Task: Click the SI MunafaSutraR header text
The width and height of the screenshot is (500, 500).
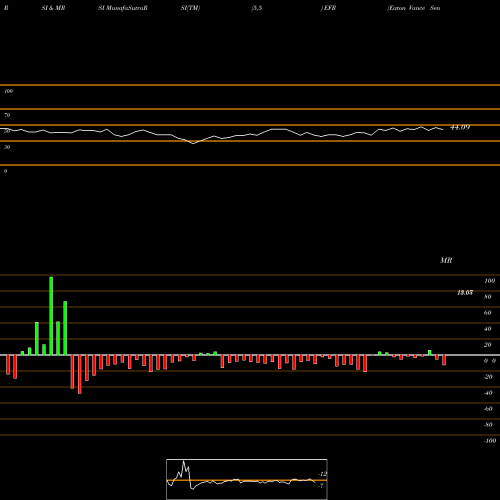Action: coord(123,8)
